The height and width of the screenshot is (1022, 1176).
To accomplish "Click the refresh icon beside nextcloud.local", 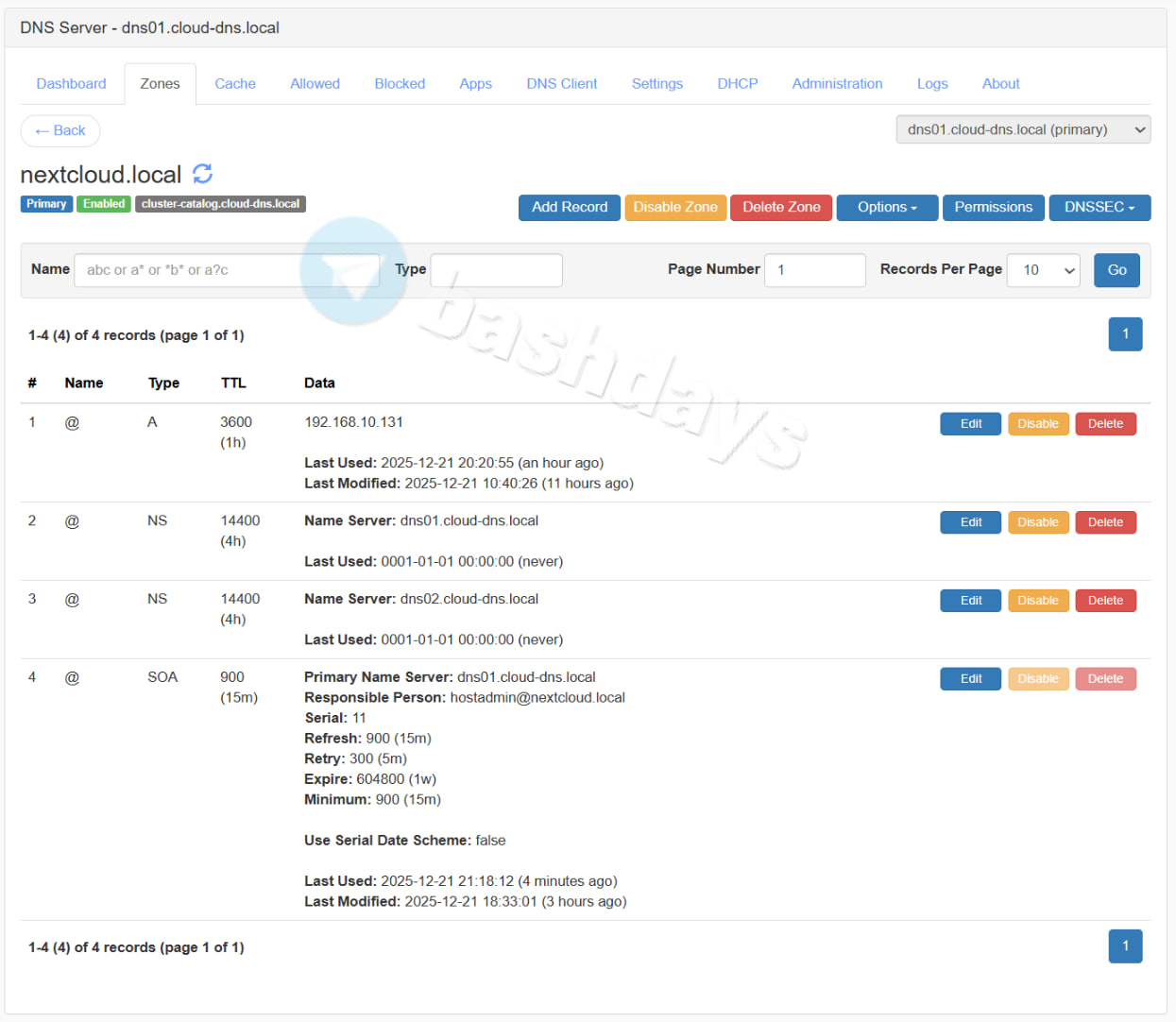I will (202, 174).
